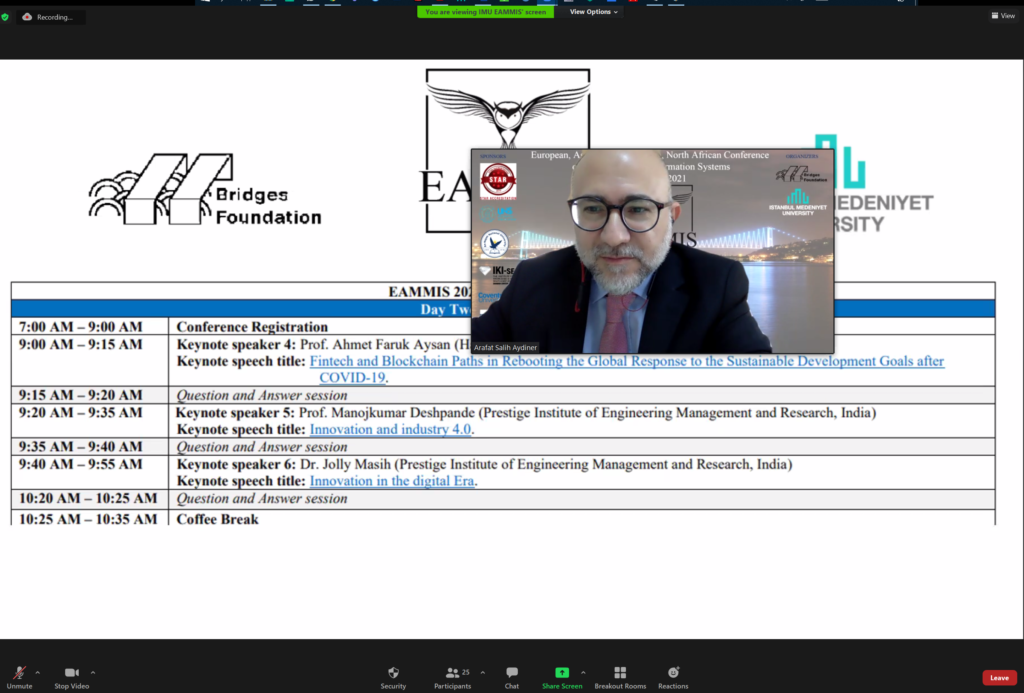Screen dimensions: 1024x693
Task: Open the Fintech and Blockchain Paths speech link
Action: click(x=627, y=369)
